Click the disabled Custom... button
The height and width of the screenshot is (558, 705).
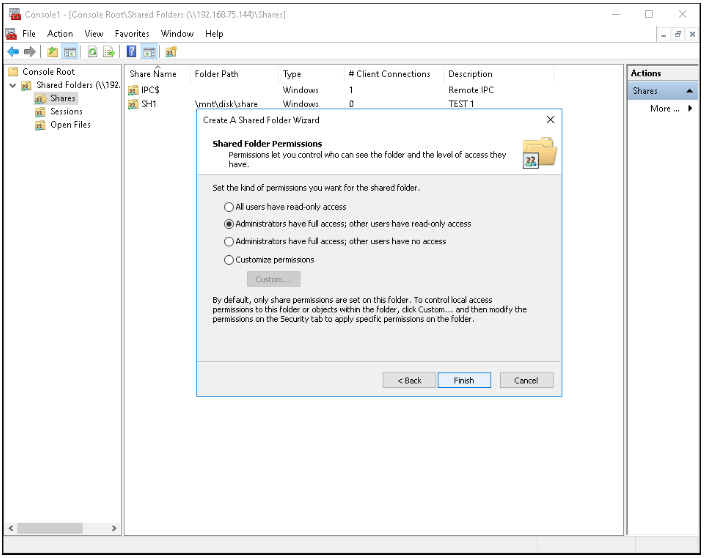(273, 279)
